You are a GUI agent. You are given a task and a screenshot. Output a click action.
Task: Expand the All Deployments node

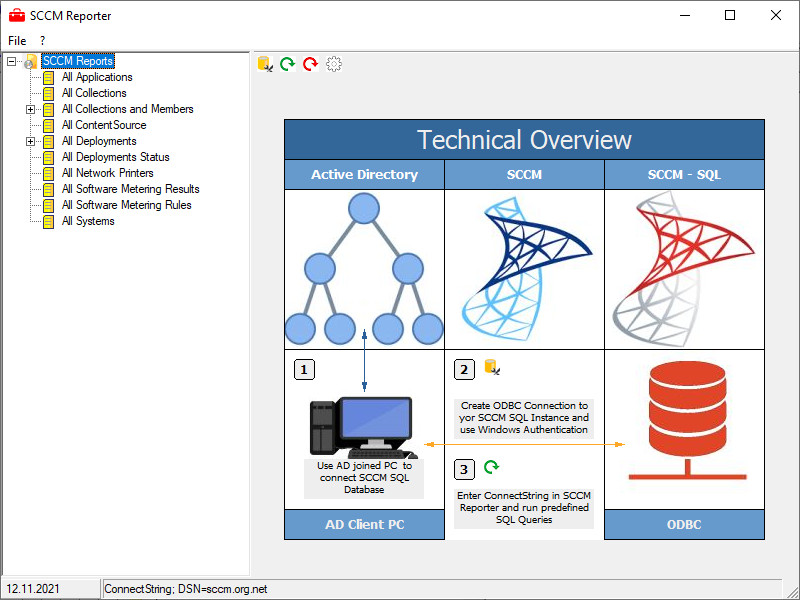coord(31,141)
